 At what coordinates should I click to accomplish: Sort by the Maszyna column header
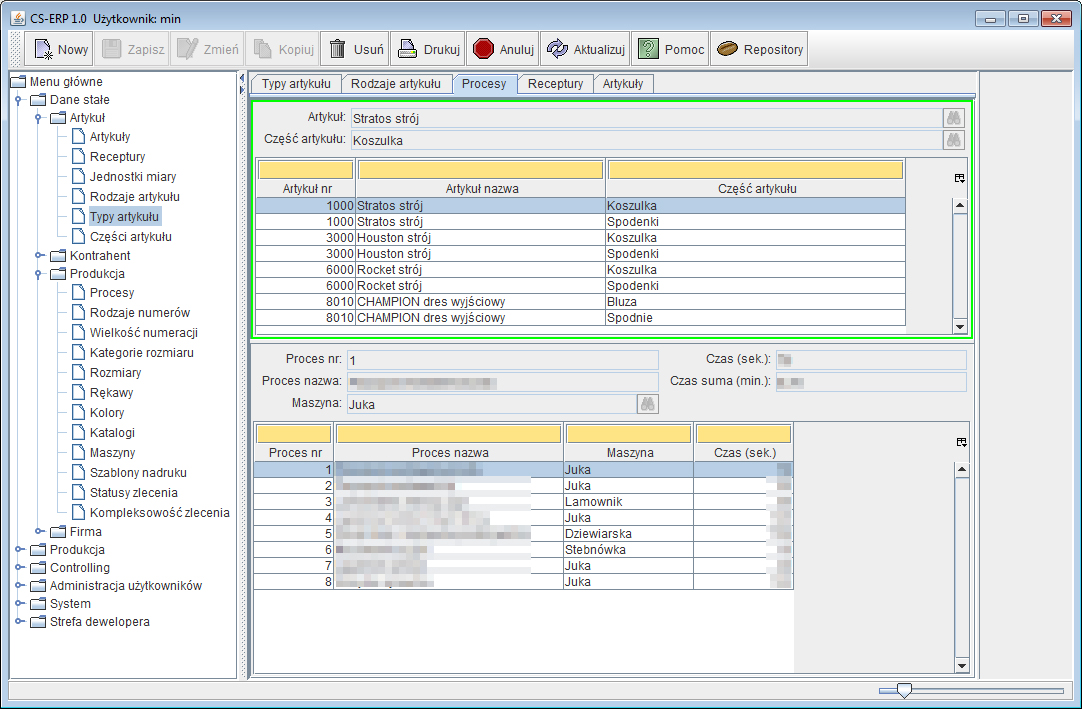(x=629, y=453)
